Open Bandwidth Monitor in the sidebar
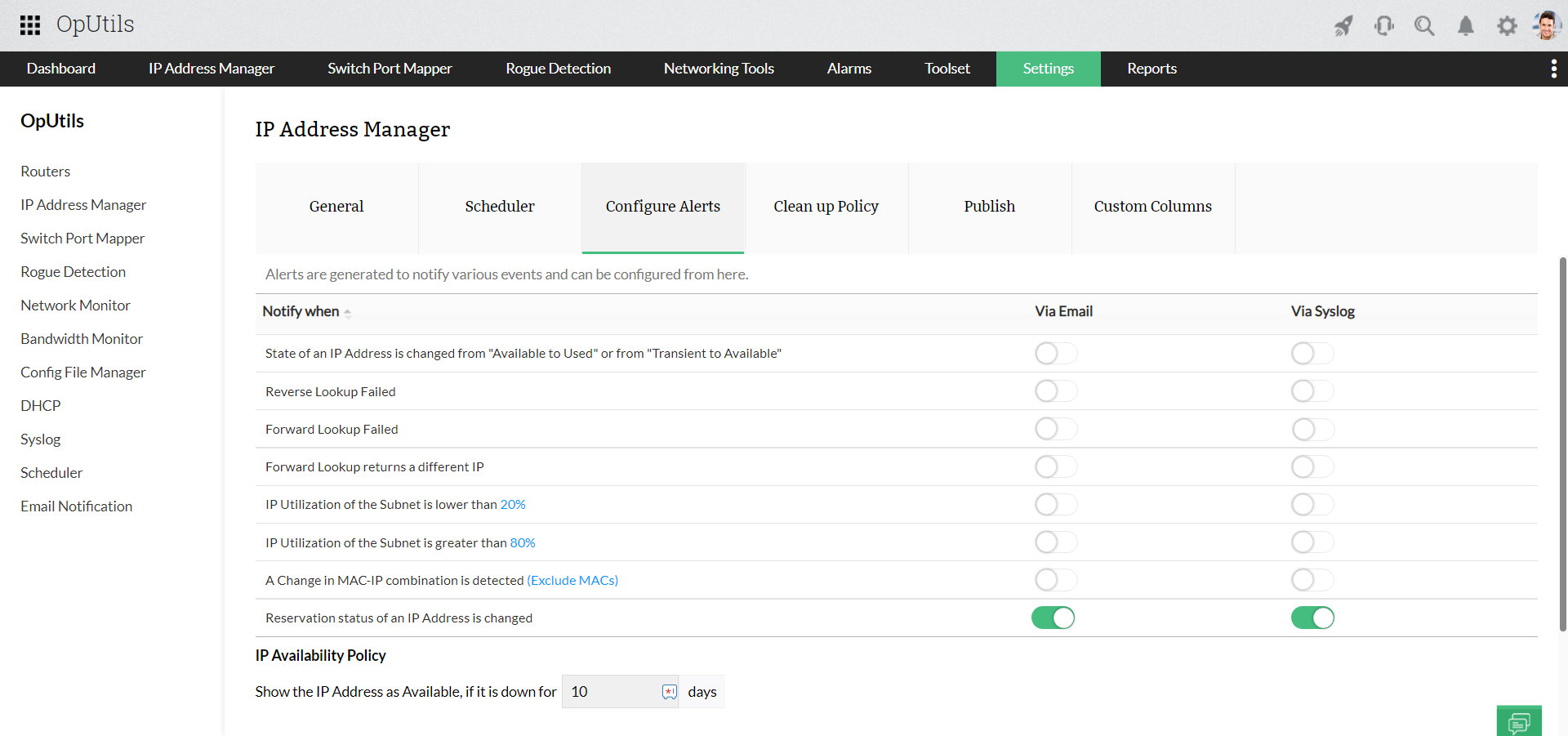This screenshot has height=736, width=1568. [82, 339]
